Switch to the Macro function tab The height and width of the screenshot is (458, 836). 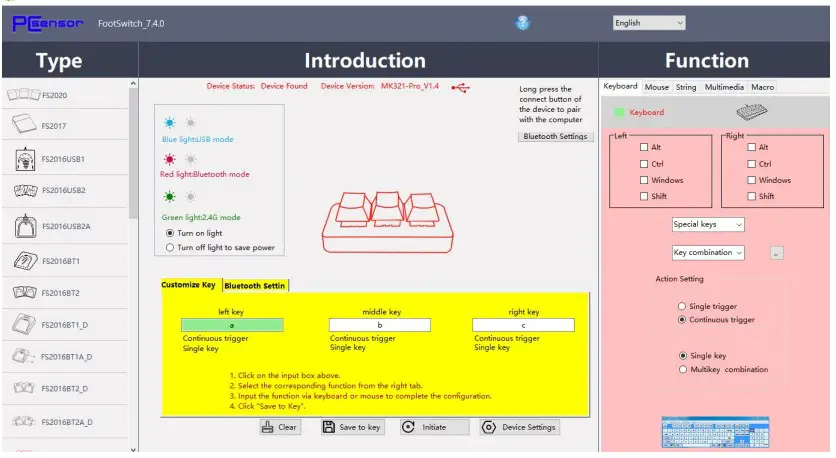coord(762,87)
